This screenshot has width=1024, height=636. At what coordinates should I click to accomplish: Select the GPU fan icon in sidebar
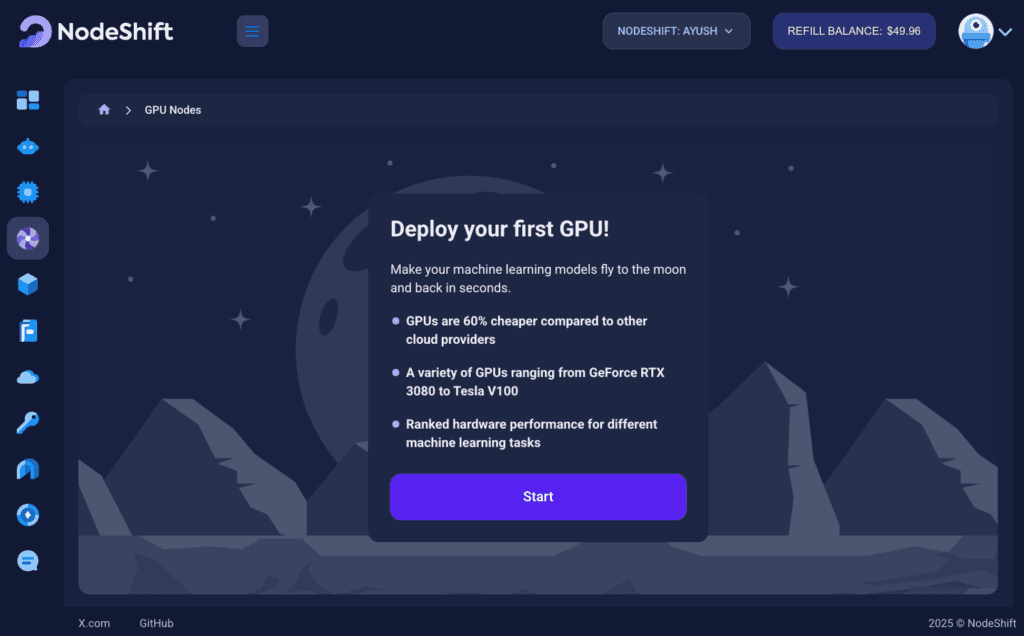click(27, 238)
